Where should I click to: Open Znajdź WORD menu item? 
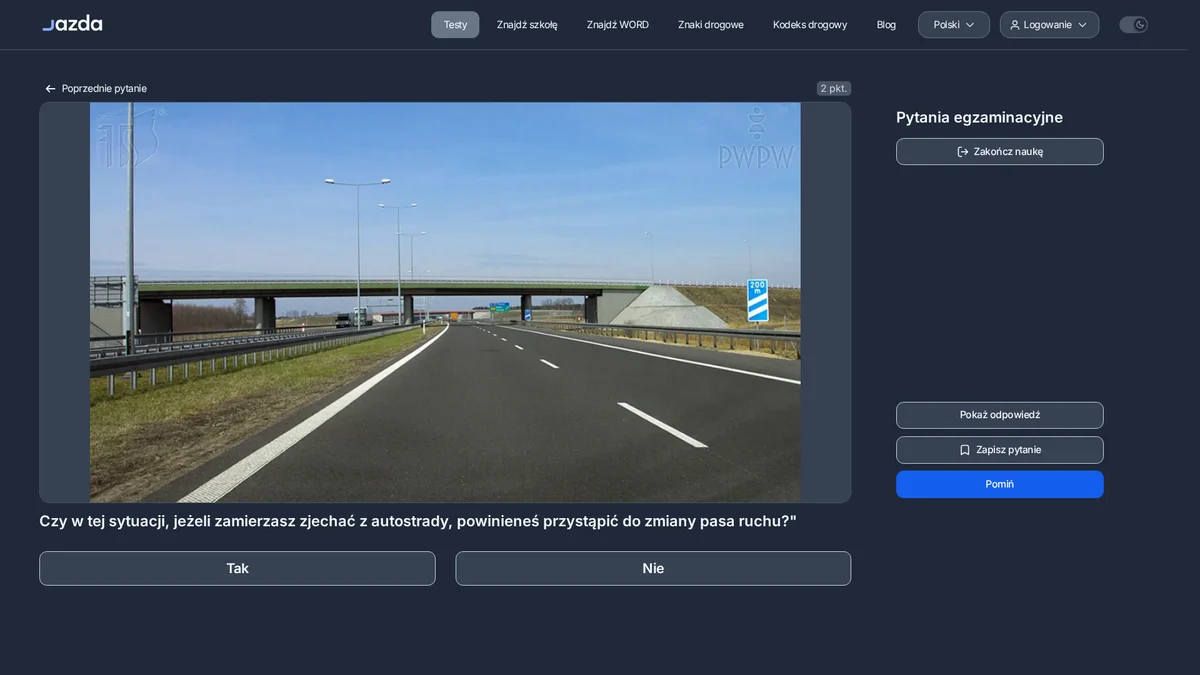[618, 25]
